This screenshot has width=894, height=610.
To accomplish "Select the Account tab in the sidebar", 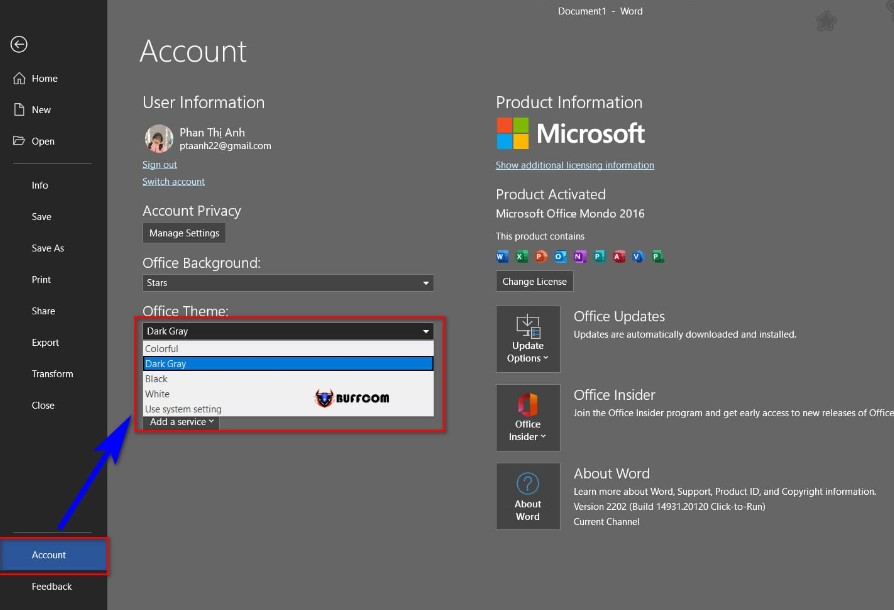I will click(53, 555).
